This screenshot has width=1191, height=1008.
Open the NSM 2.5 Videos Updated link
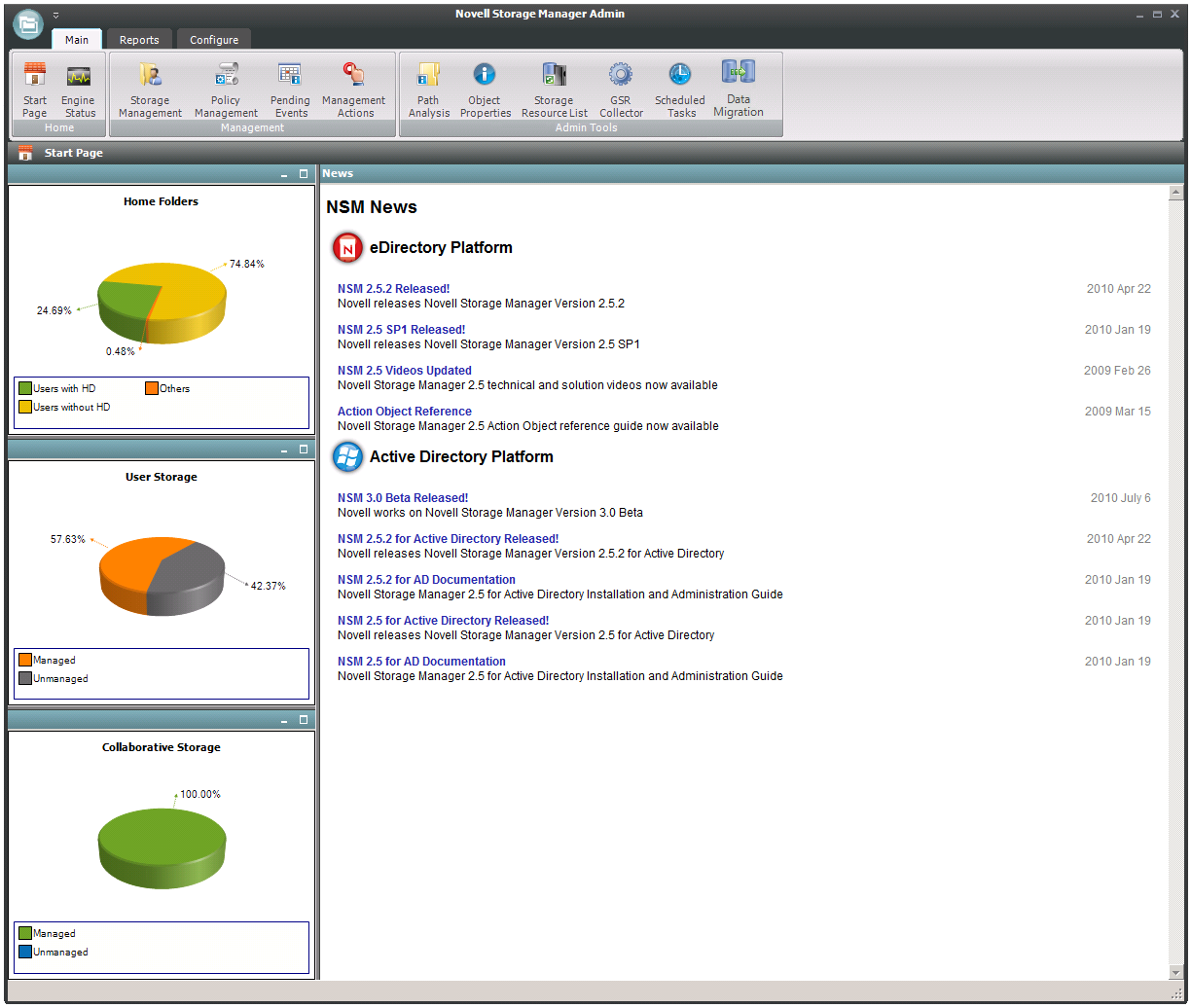pos(404,371)
